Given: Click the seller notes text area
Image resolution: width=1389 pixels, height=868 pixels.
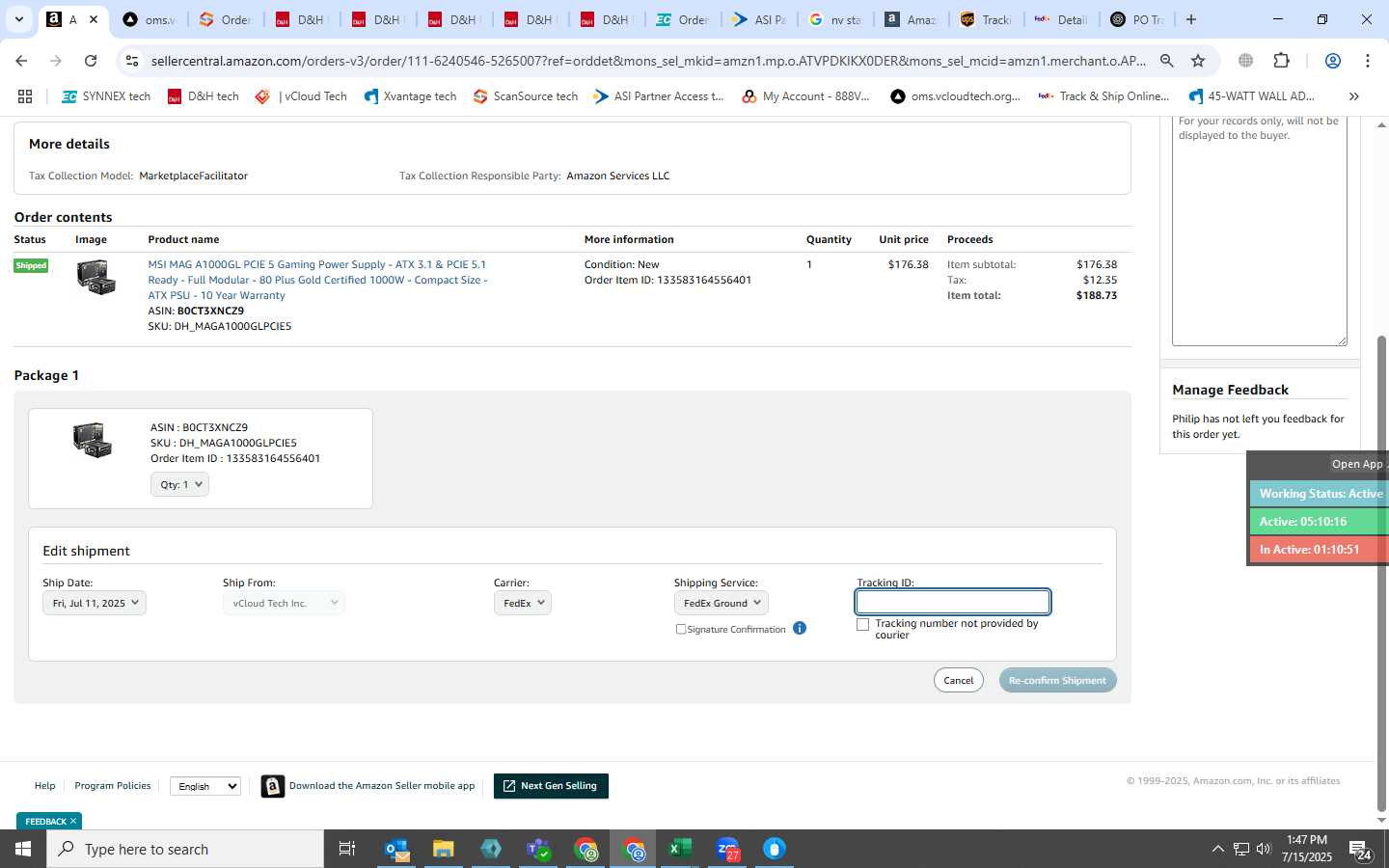Looking at the screenshot, I should pyautogui.click(x=1259, y=230).
